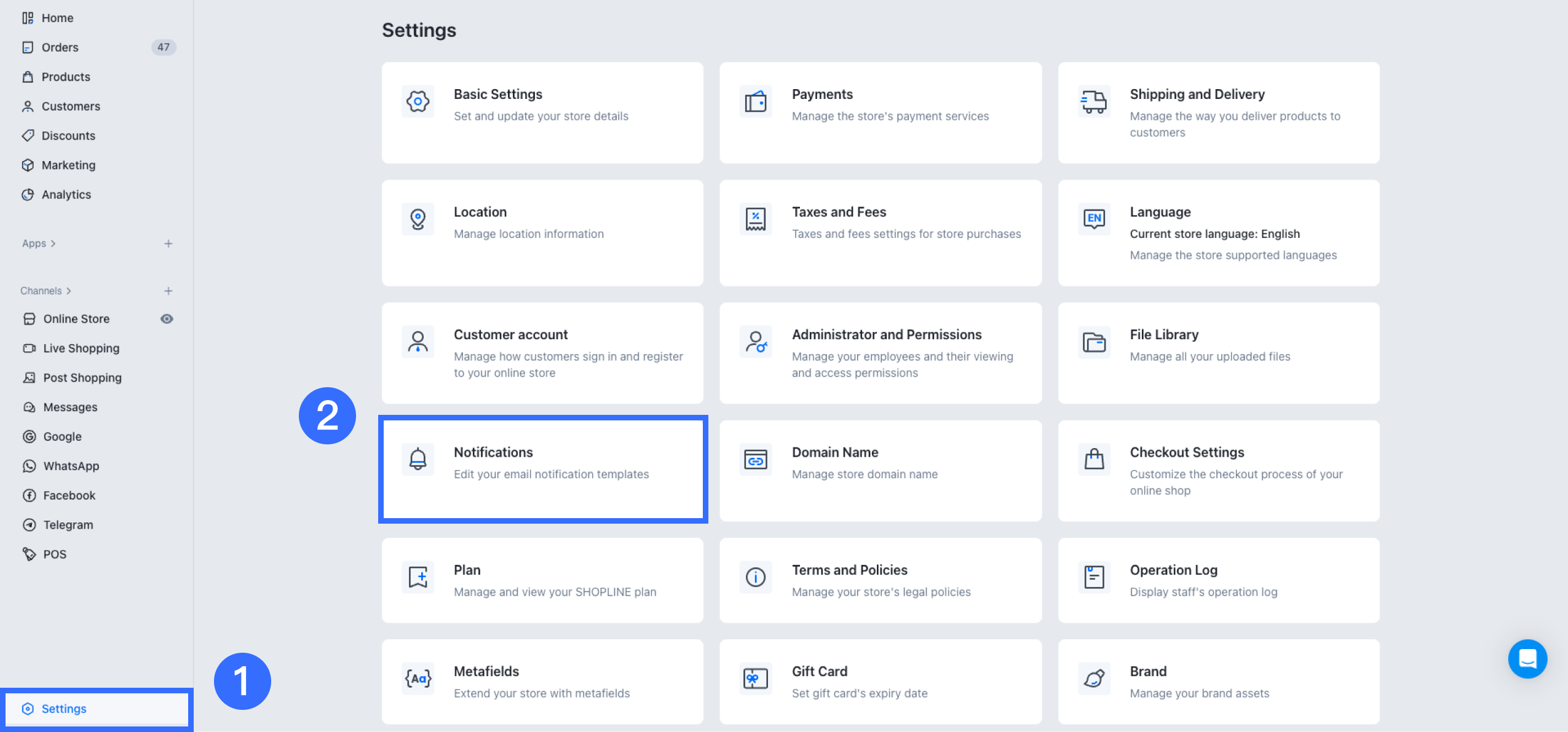Expand the Apps section chevron
This screenshot has width=1568, height=732.
coord(53,244)
